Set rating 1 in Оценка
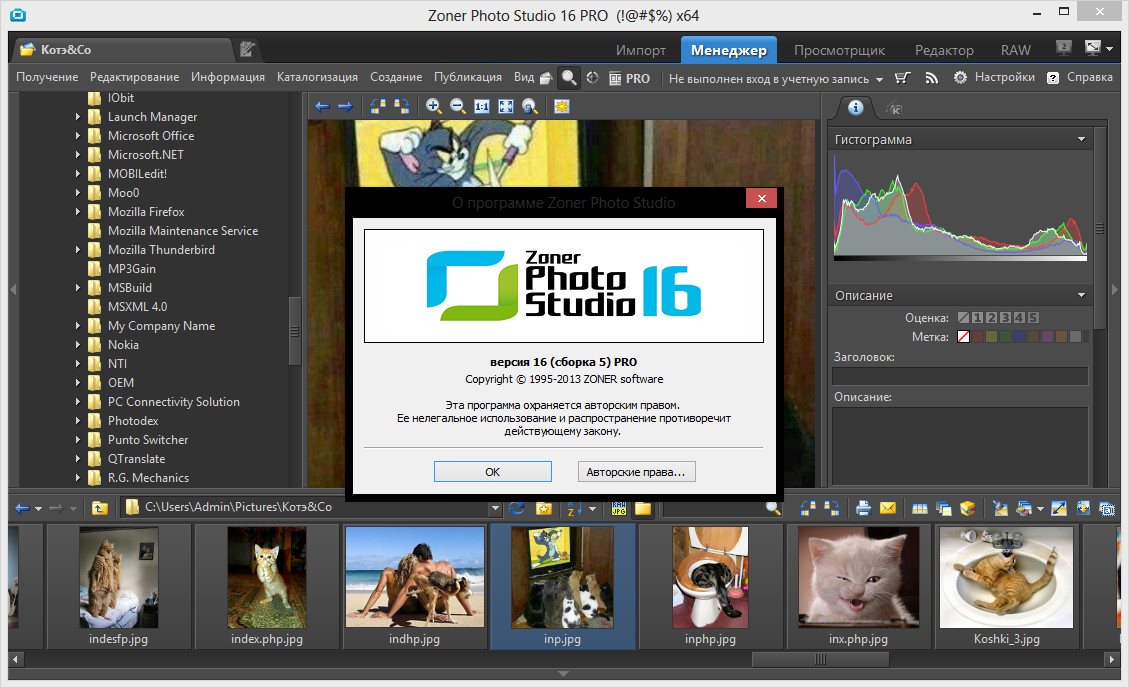This screenshot has width=1129, height=688. pos(977,317)
